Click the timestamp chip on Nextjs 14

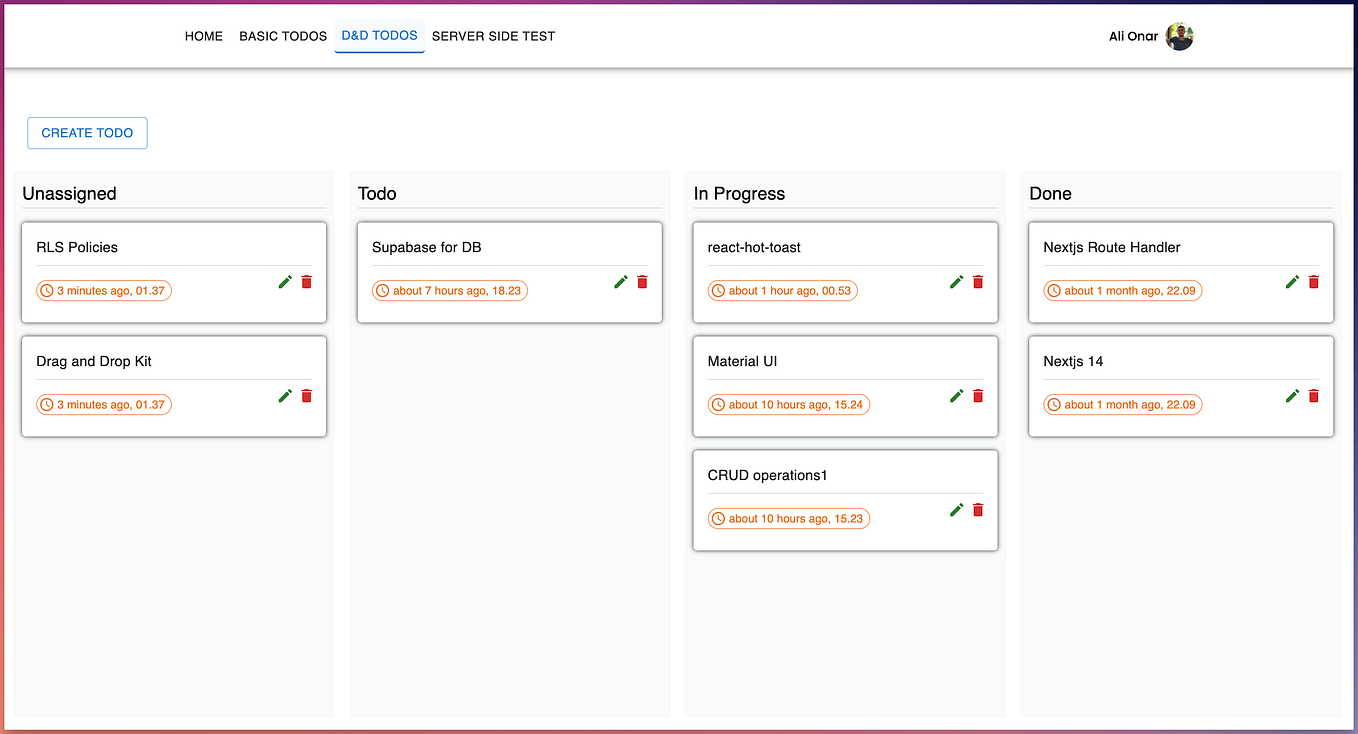pyautogui.click(x=1122, y=404)
